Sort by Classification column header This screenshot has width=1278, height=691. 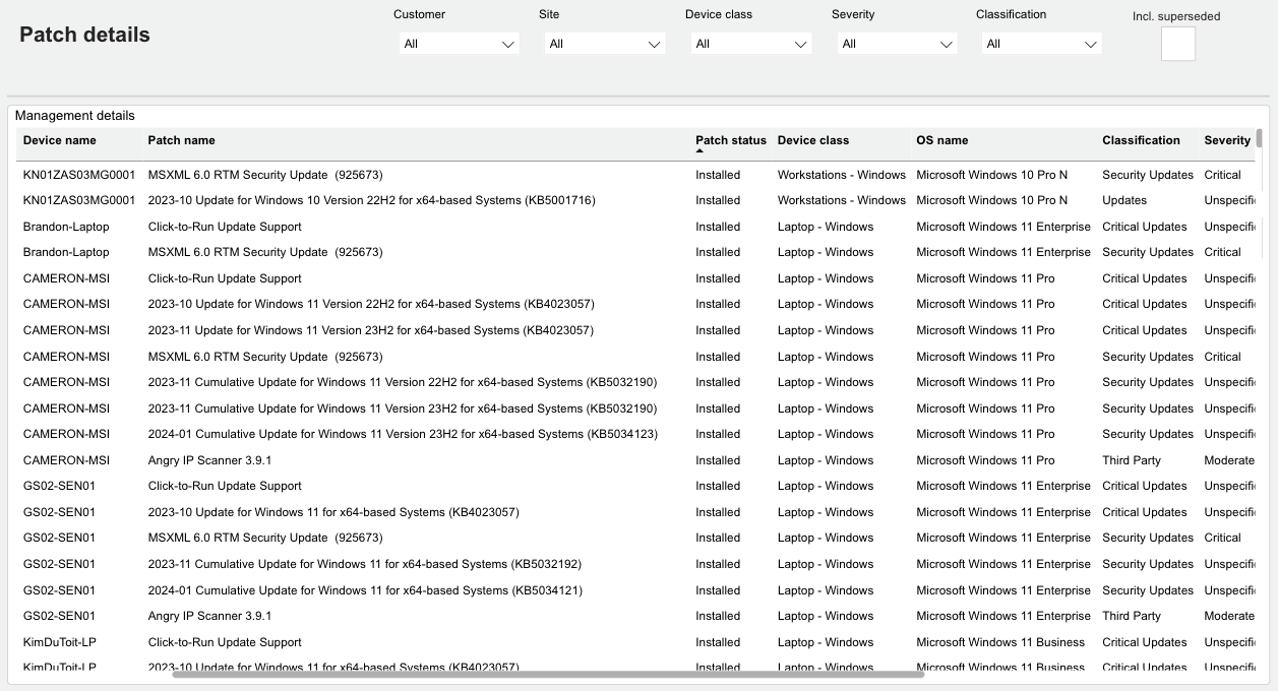point(1141,141)
